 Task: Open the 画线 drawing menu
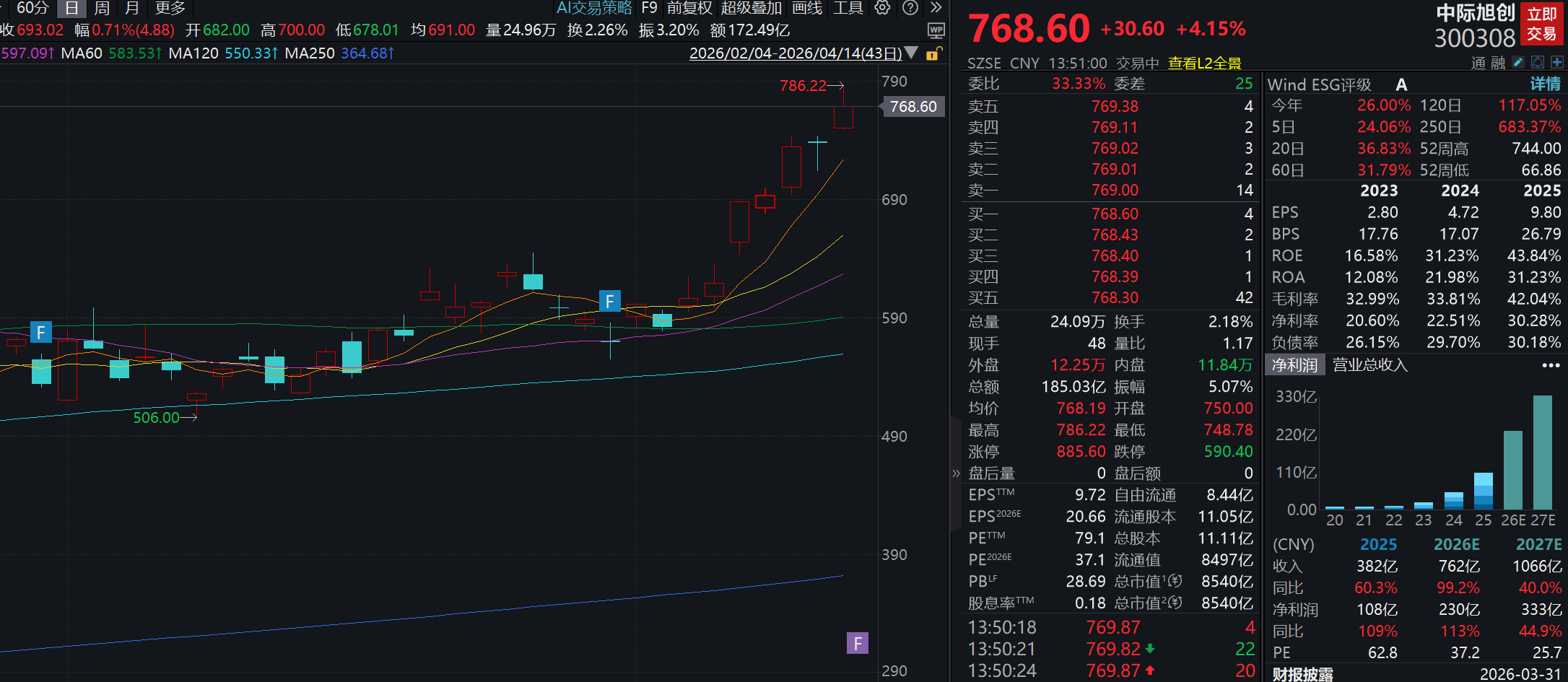807,8
